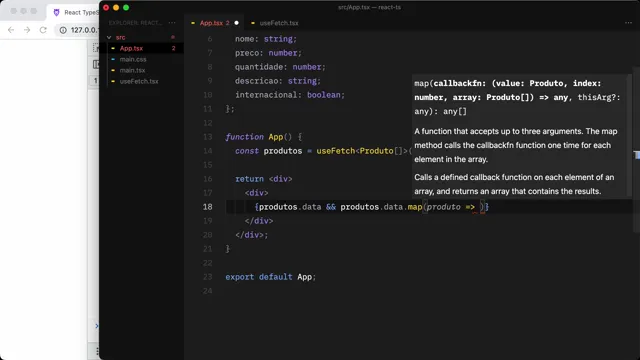Place cursor on 'preco: number;' line
The image size is (640, 360).
[268, 53]
